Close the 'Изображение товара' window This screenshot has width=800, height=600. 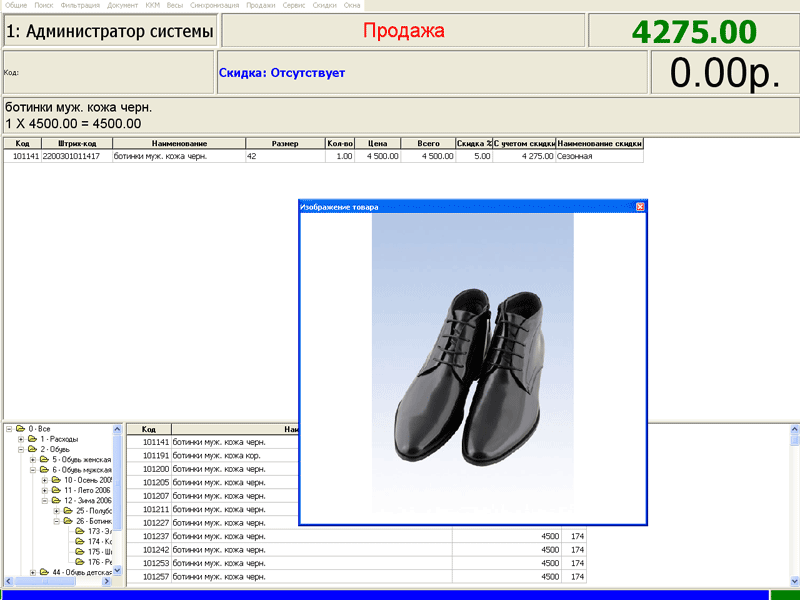click(x=640, y=207)
